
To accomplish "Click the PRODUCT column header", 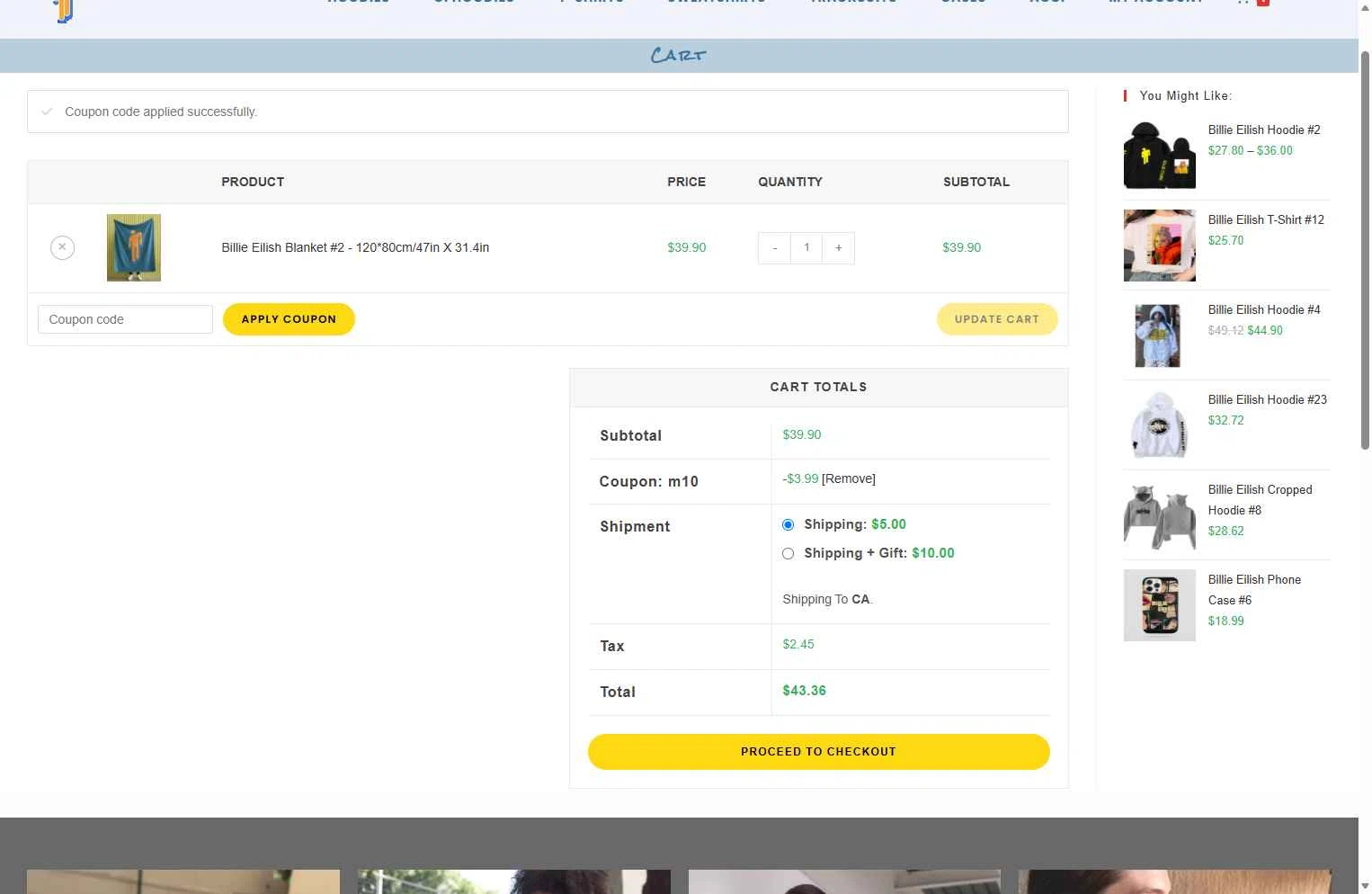I will [253, 182].
